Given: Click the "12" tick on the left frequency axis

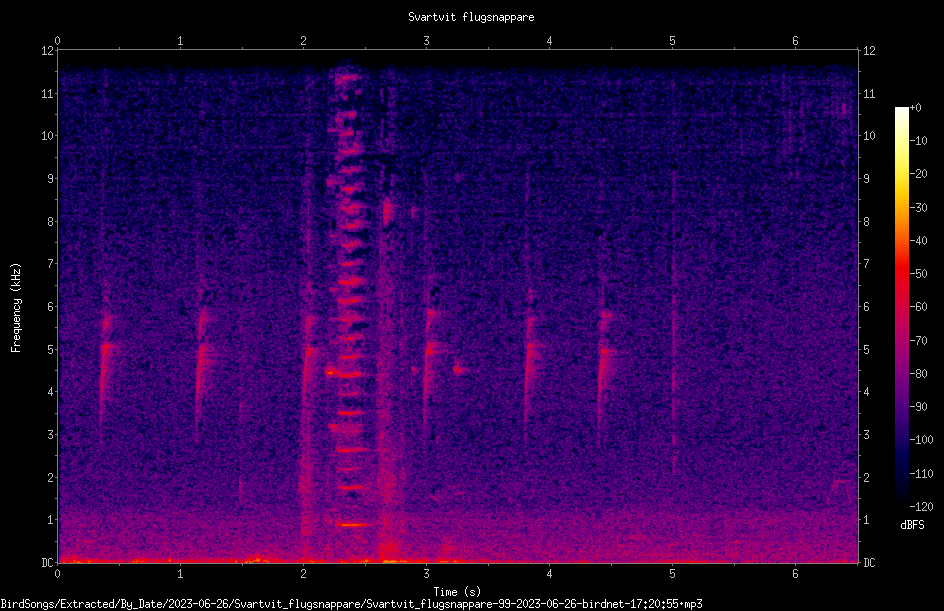Looking at the screenshot, I should click(x=47, y=51).
